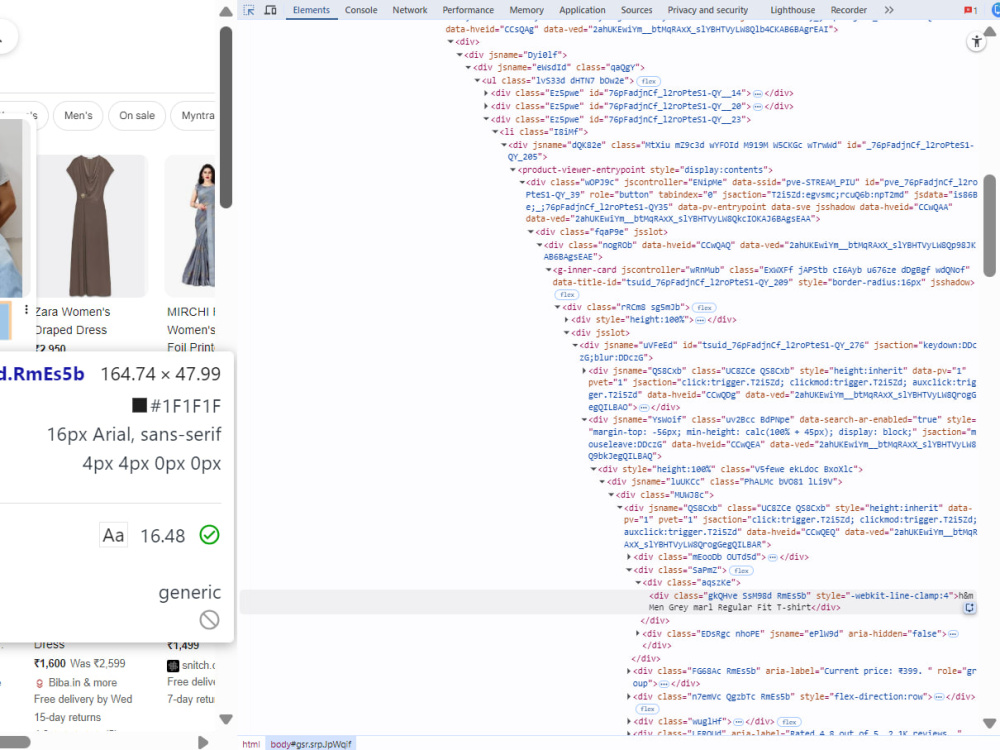Viewport: 1000px width, 750px height.
Task: Expand the EDsRgc nhoPE div node
Action: pyautogui.click(x=637, y=634)
